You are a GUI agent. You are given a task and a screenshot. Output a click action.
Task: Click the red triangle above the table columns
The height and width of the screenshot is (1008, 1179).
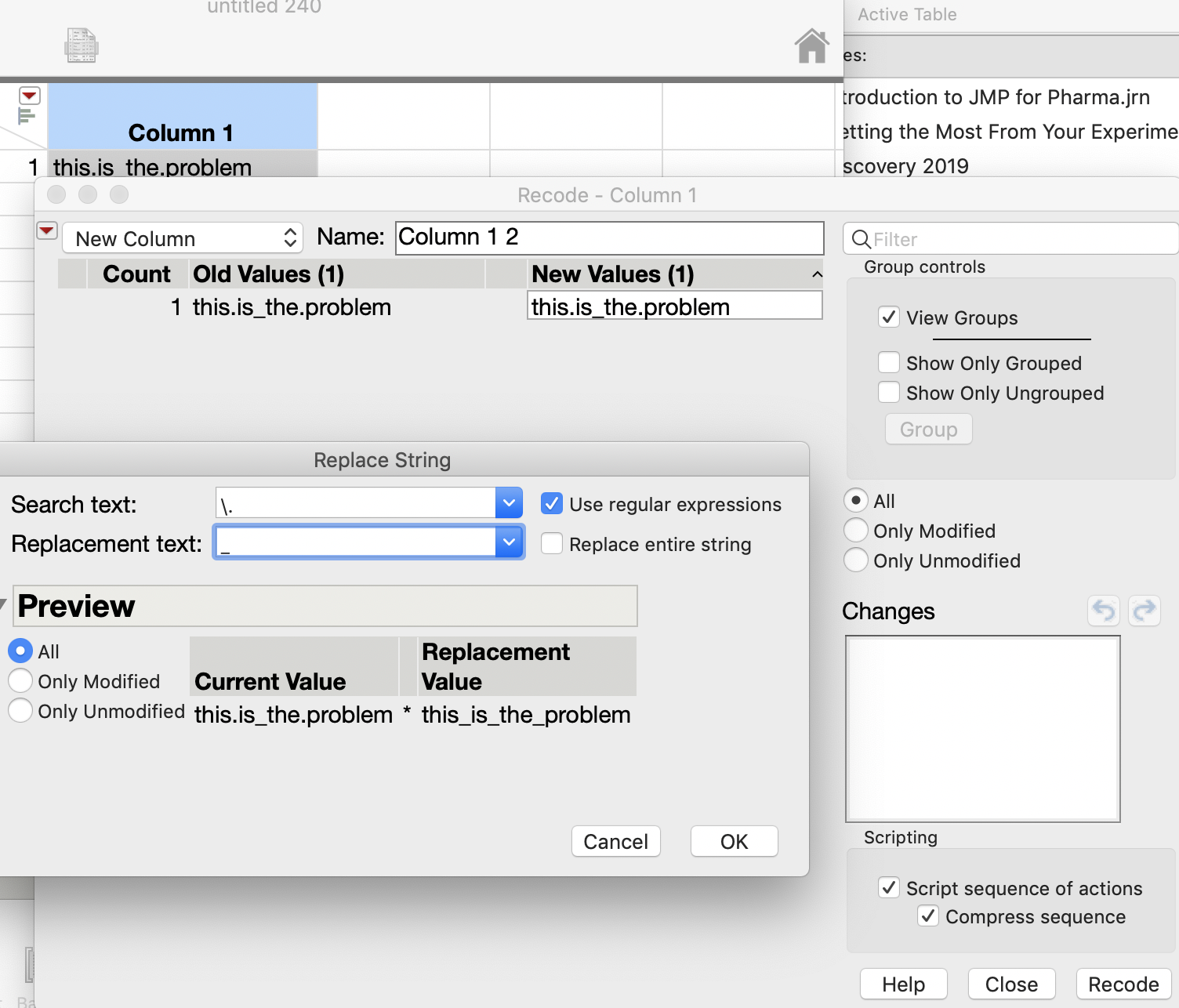coord(29,96)
